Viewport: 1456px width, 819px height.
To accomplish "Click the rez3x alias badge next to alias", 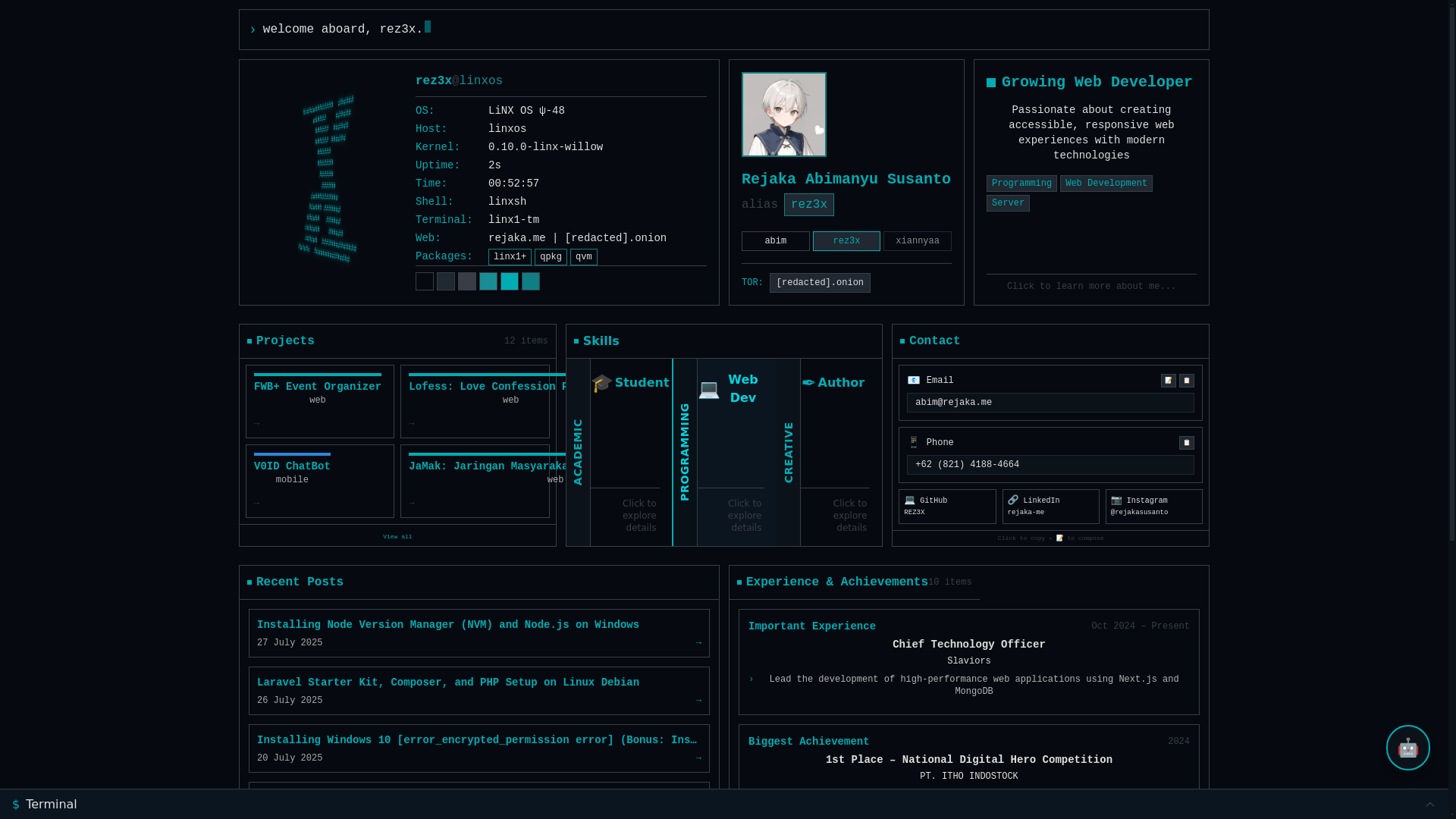I will click(808, 205).
